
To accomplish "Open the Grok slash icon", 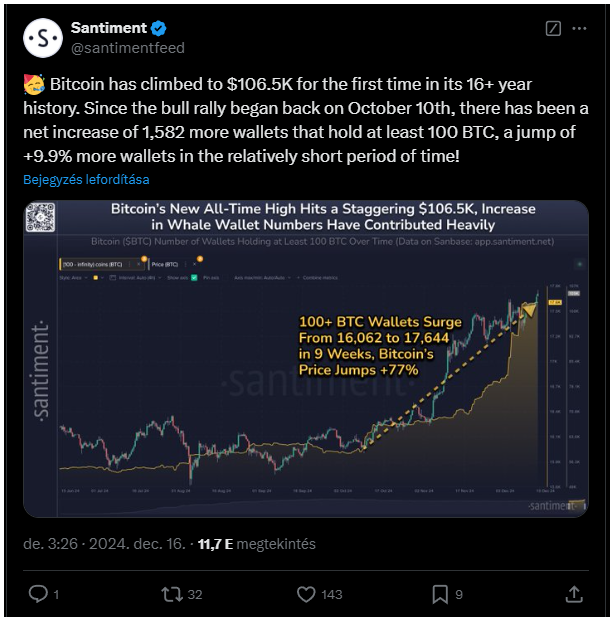I will pos(553,29).
